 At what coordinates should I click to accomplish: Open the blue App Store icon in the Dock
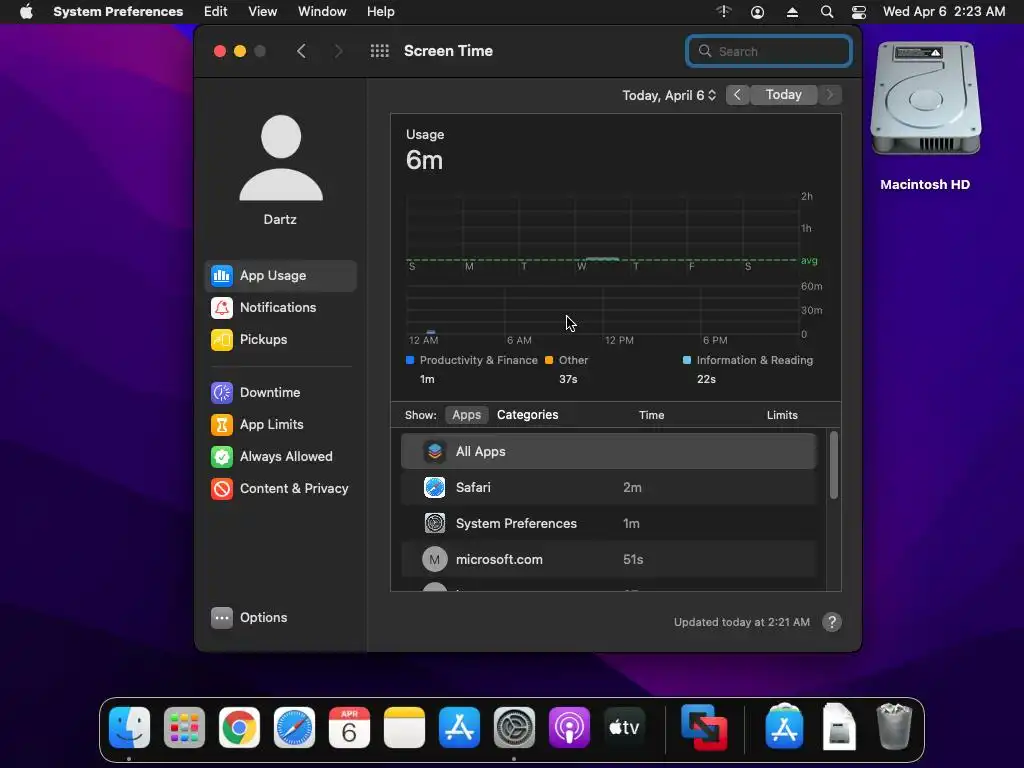[x=459, y=728]
